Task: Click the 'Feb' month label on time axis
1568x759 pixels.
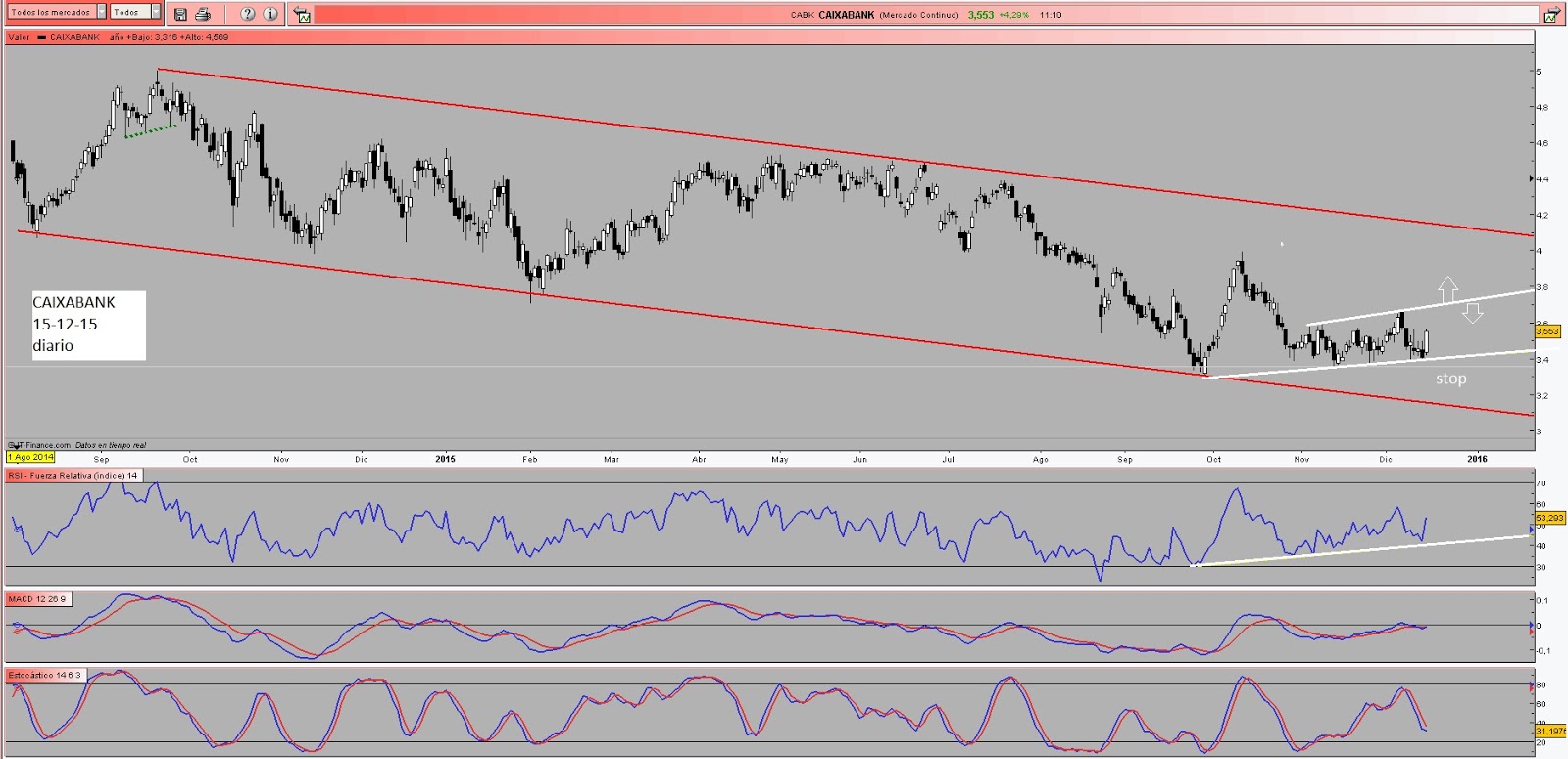Action: click(530, 459)
